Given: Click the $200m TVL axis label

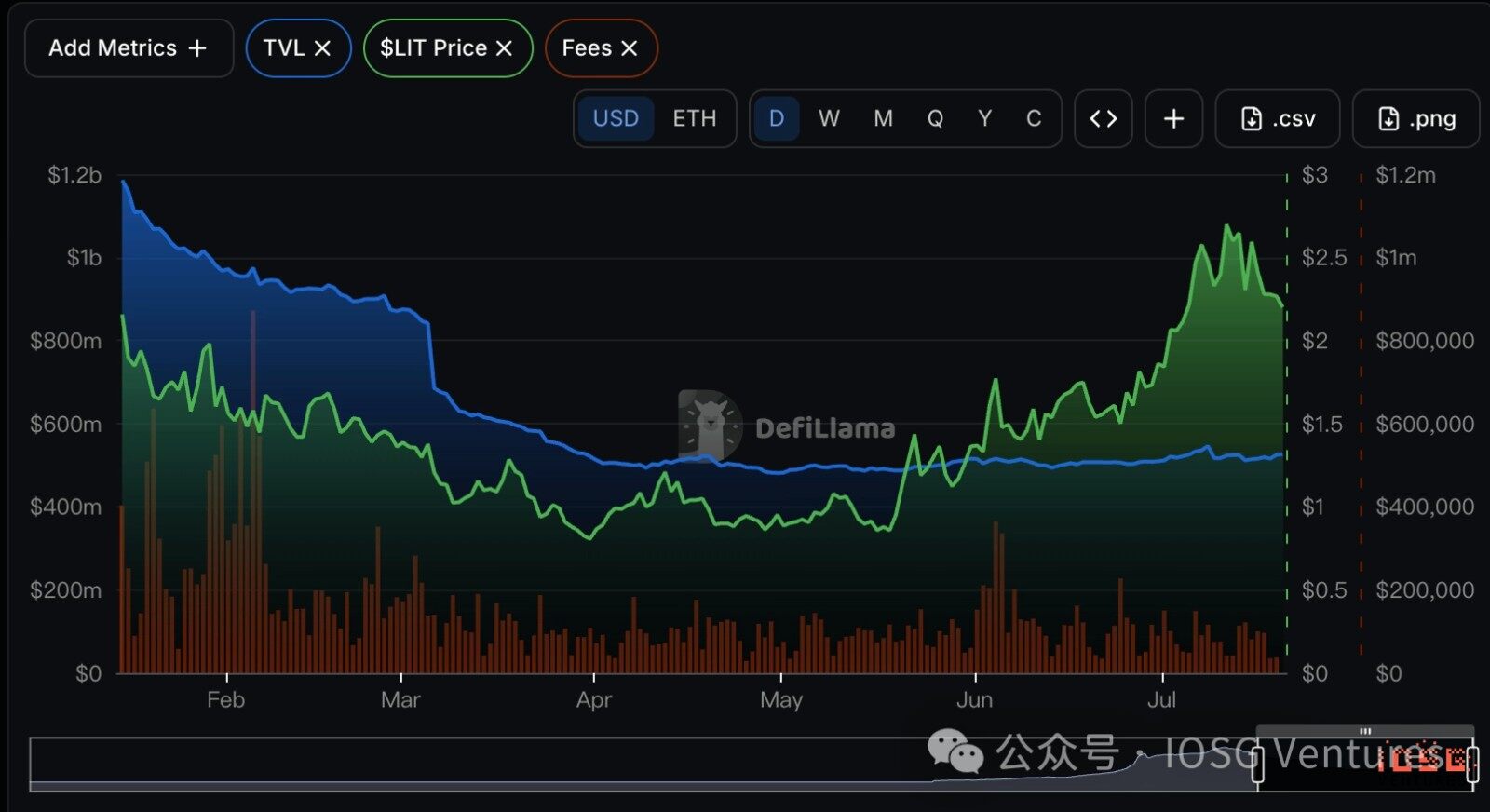Looking at the screenshot, I should (65, 590).
